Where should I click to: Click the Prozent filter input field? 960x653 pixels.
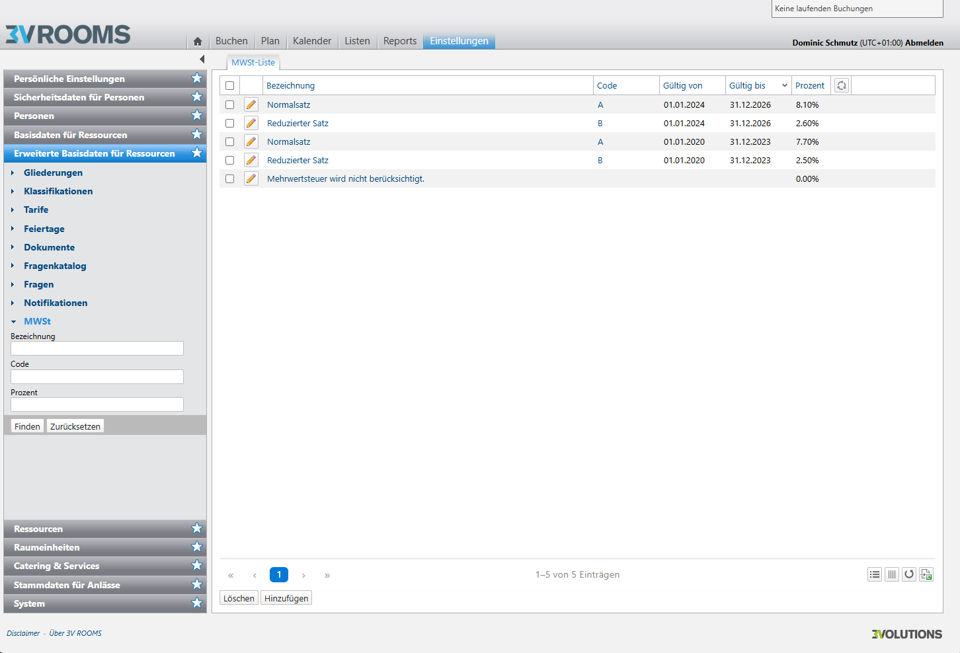coord(97,405)
